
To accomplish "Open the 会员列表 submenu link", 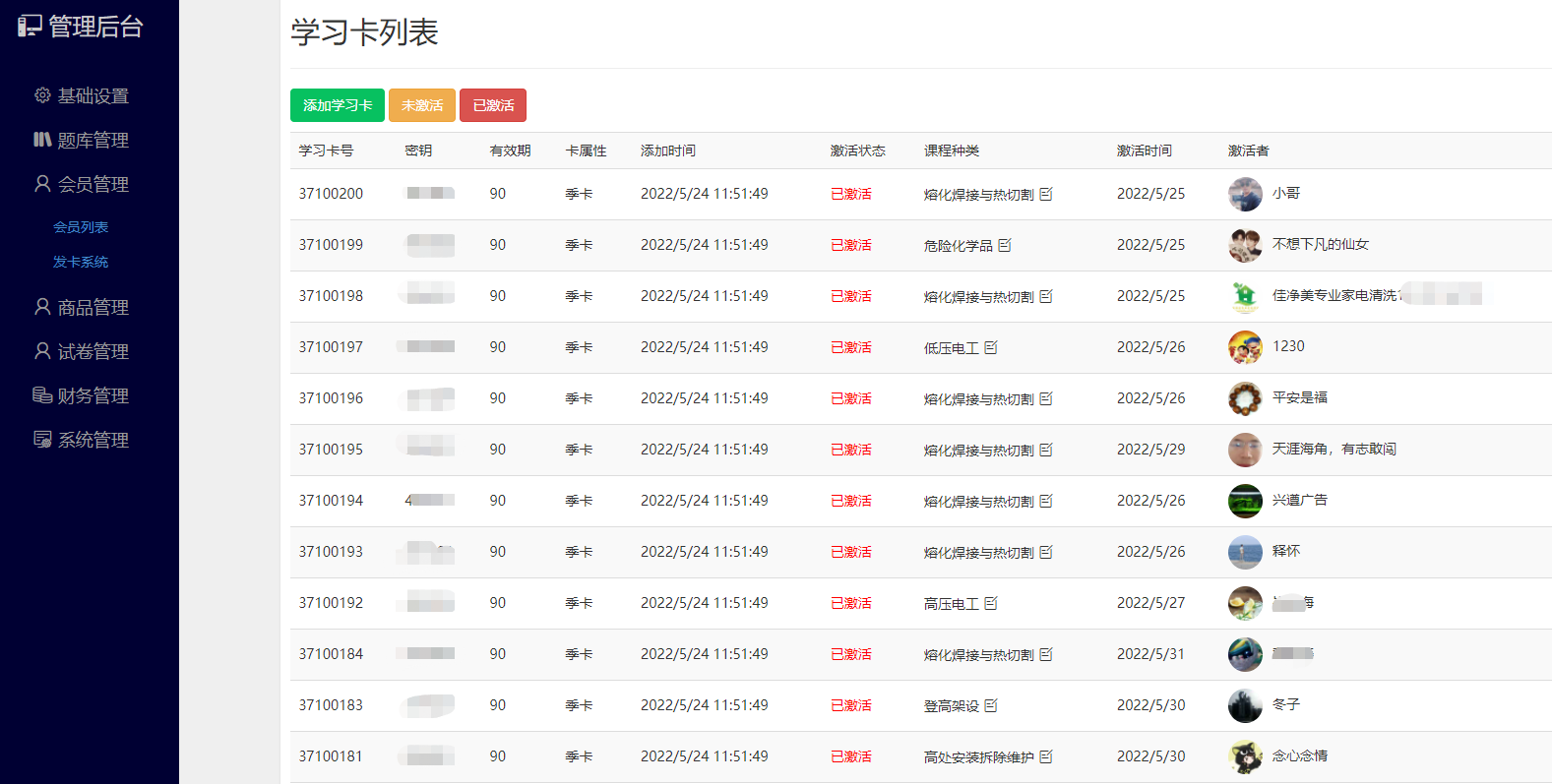I will coord(81,227).
